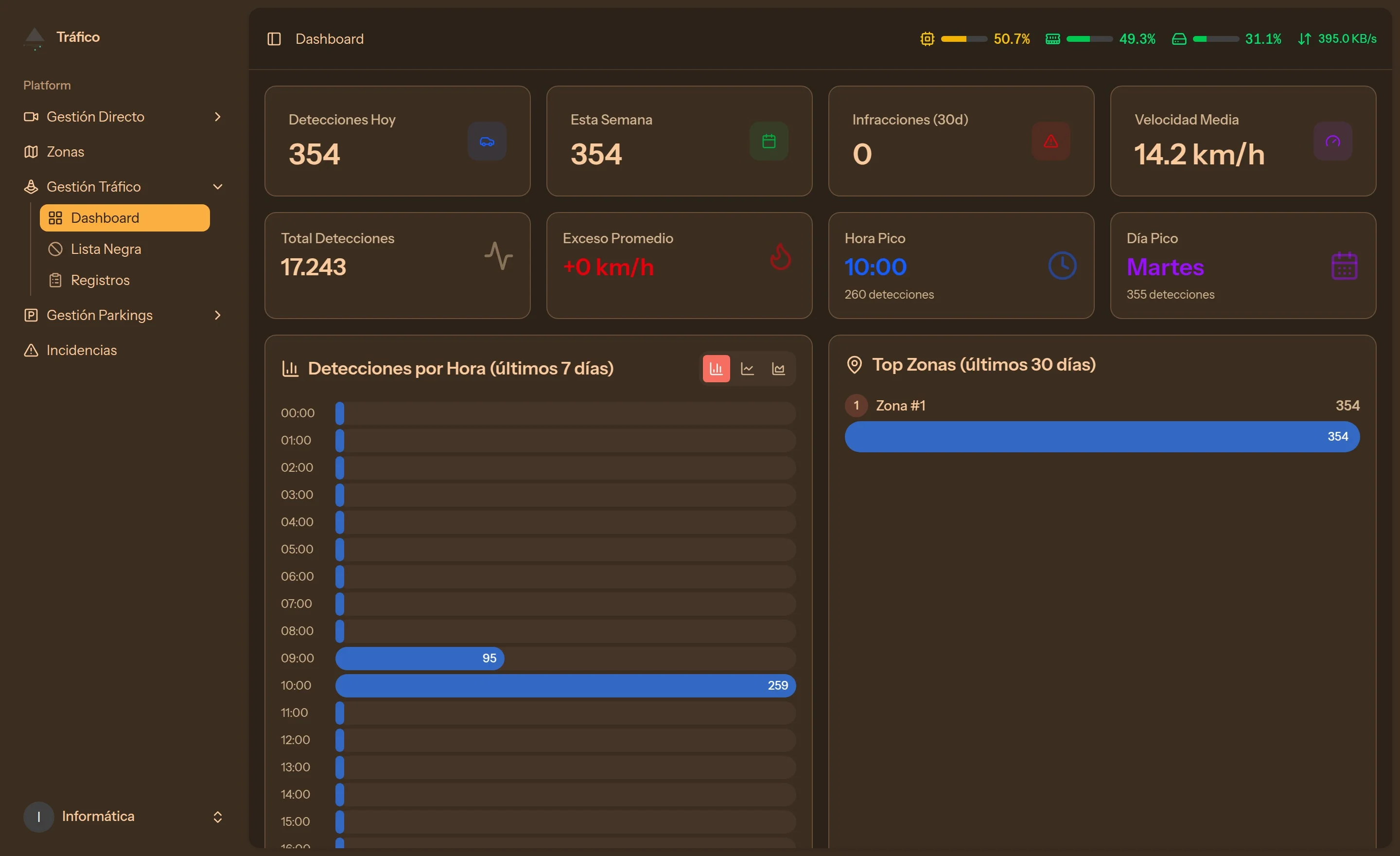Toggle the sidebar panel icon
The width and height of the screenshot is (1400, 856).
click(x=274, y=38)
